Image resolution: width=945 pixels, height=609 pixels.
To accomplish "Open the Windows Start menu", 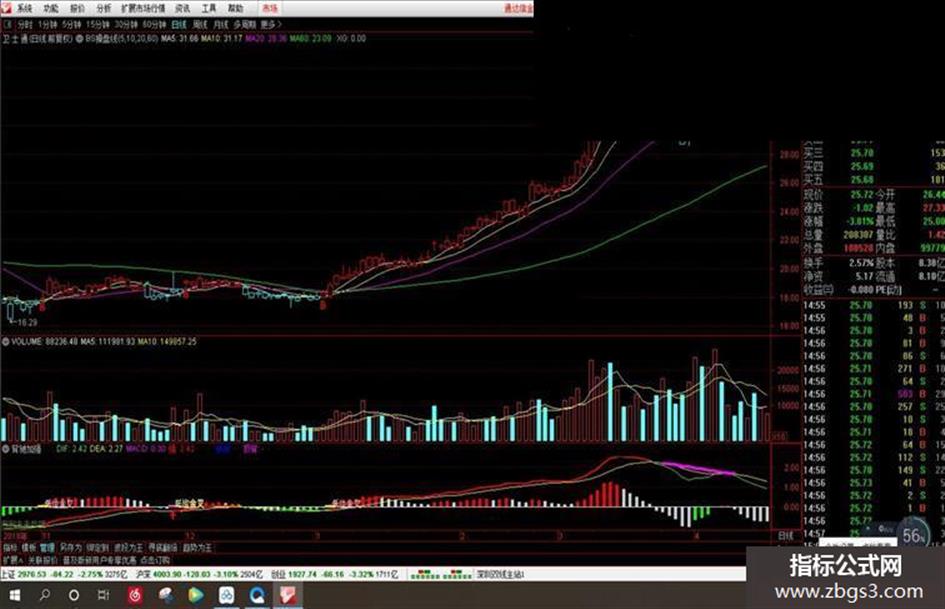I will coord(14,595).
